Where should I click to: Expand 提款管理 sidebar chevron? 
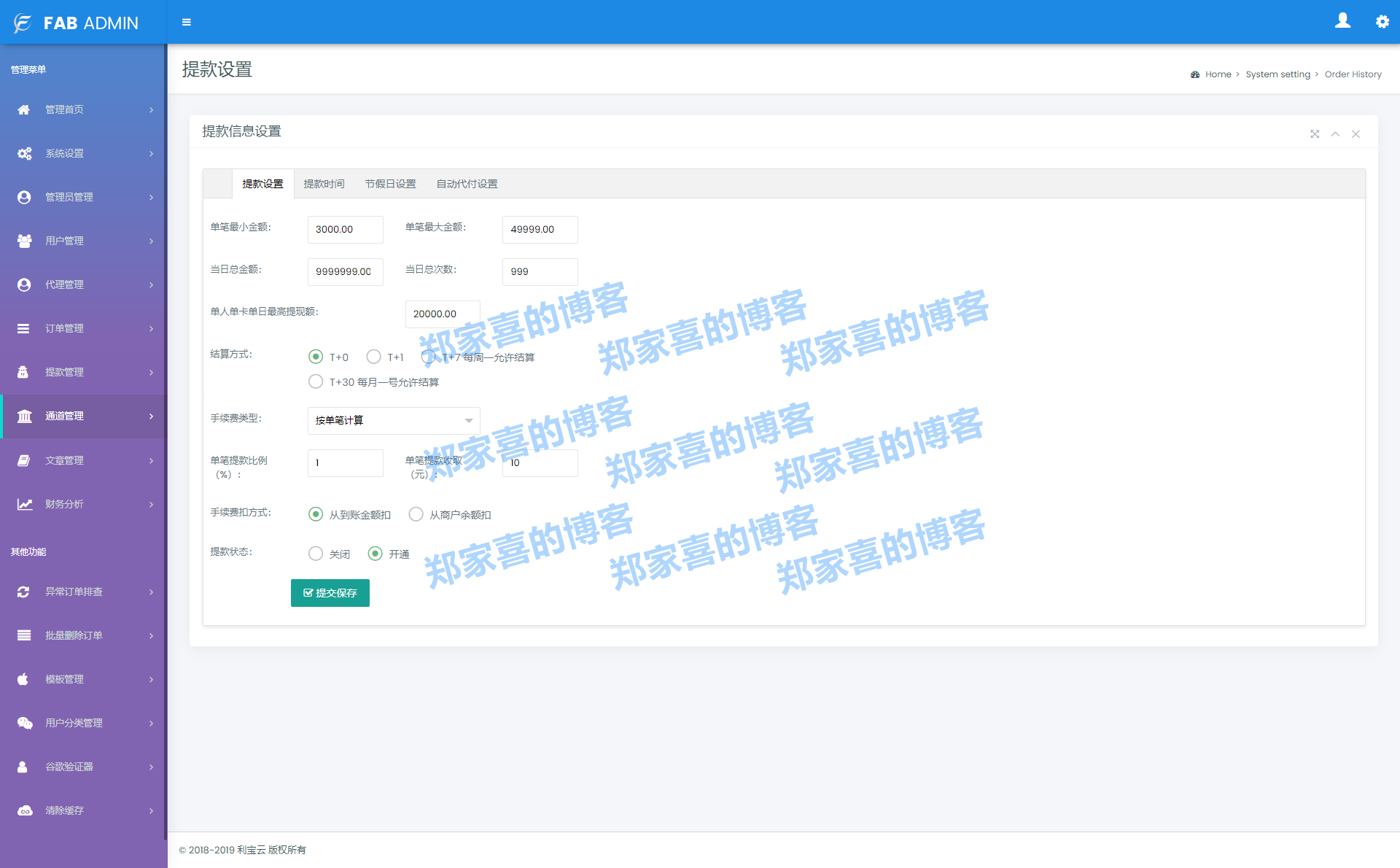coord(152,372)
